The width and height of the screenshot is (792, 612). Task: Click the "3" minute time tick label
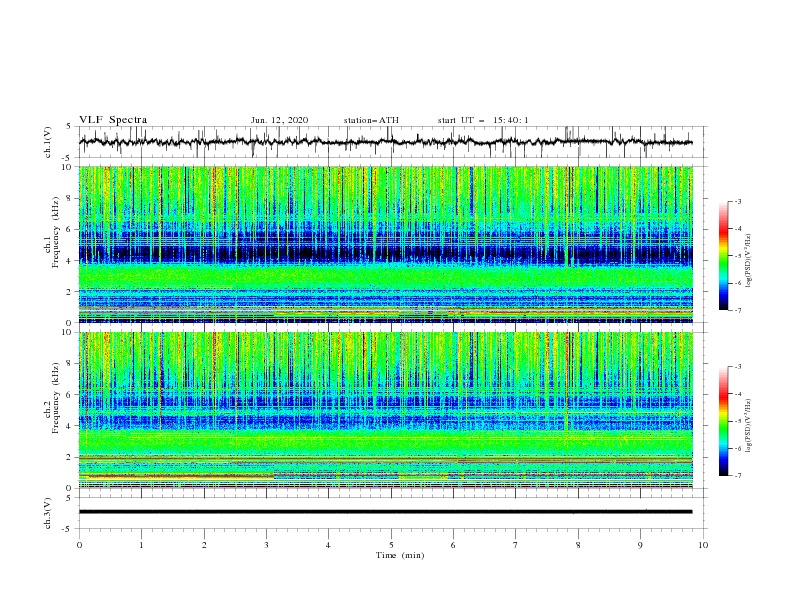tap(266, 545)
